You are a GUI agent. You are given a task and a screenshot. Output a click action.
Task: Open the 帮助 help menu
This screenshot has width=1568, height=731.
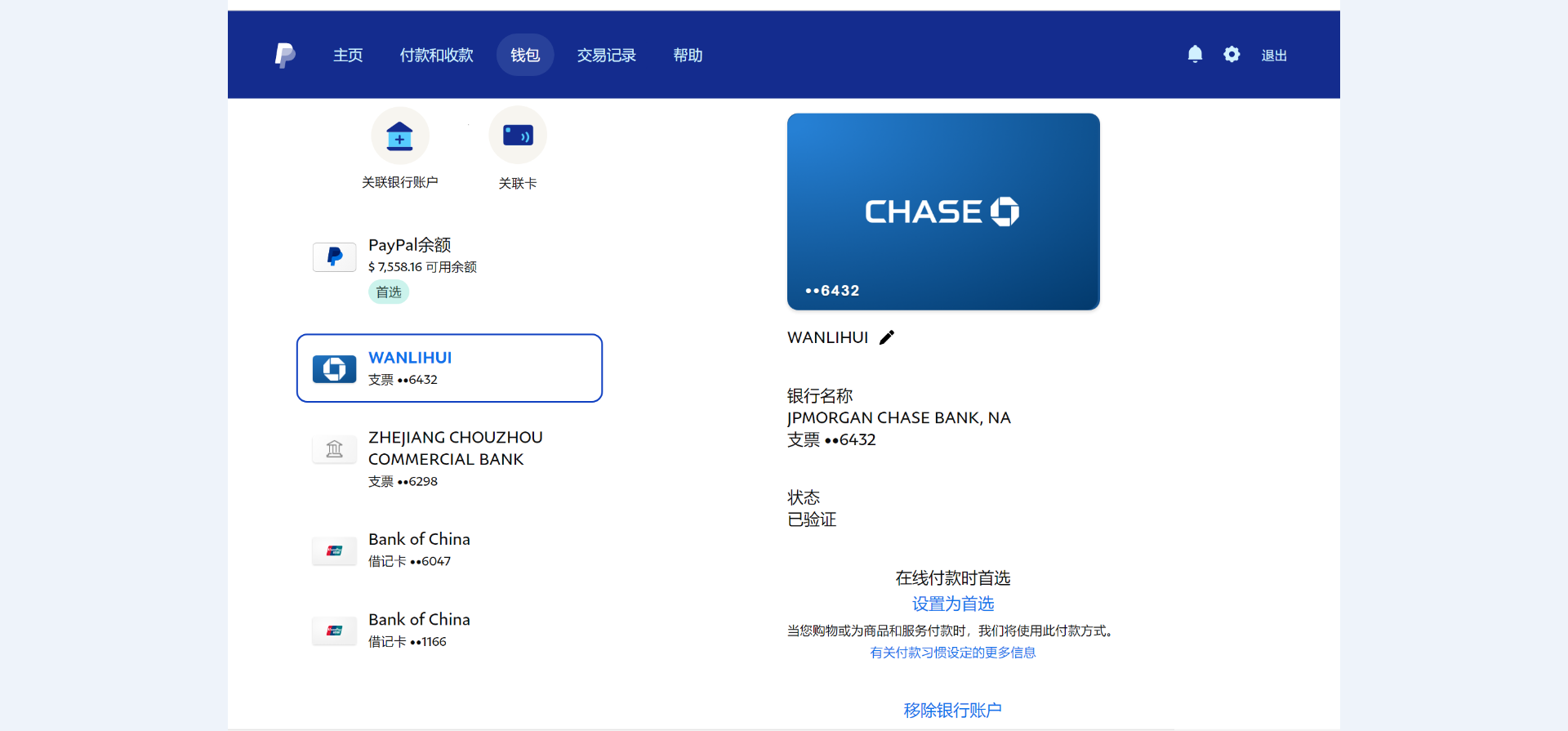pyautogui.click(x=688, y=56)
